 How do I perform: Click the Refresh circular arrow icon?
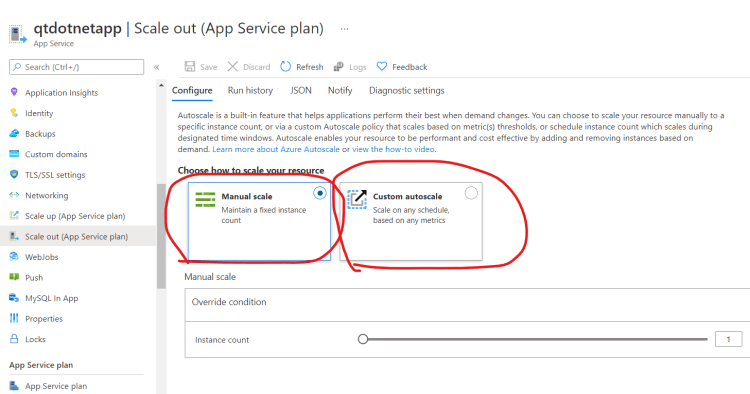click(286, 66)
